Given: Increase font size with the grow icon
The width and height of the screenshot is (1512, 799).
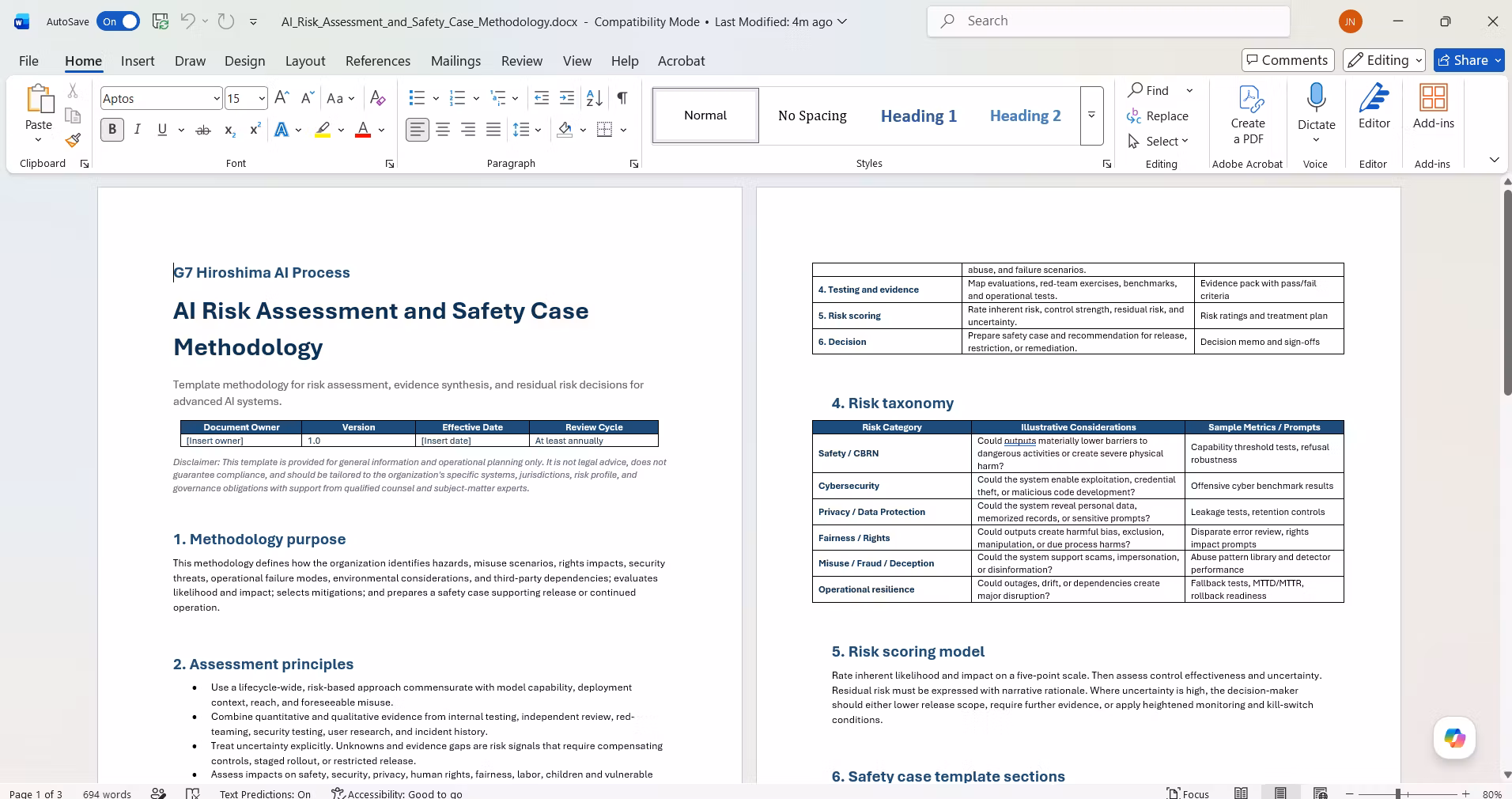Looking at the screenshot, I should 282,98.
